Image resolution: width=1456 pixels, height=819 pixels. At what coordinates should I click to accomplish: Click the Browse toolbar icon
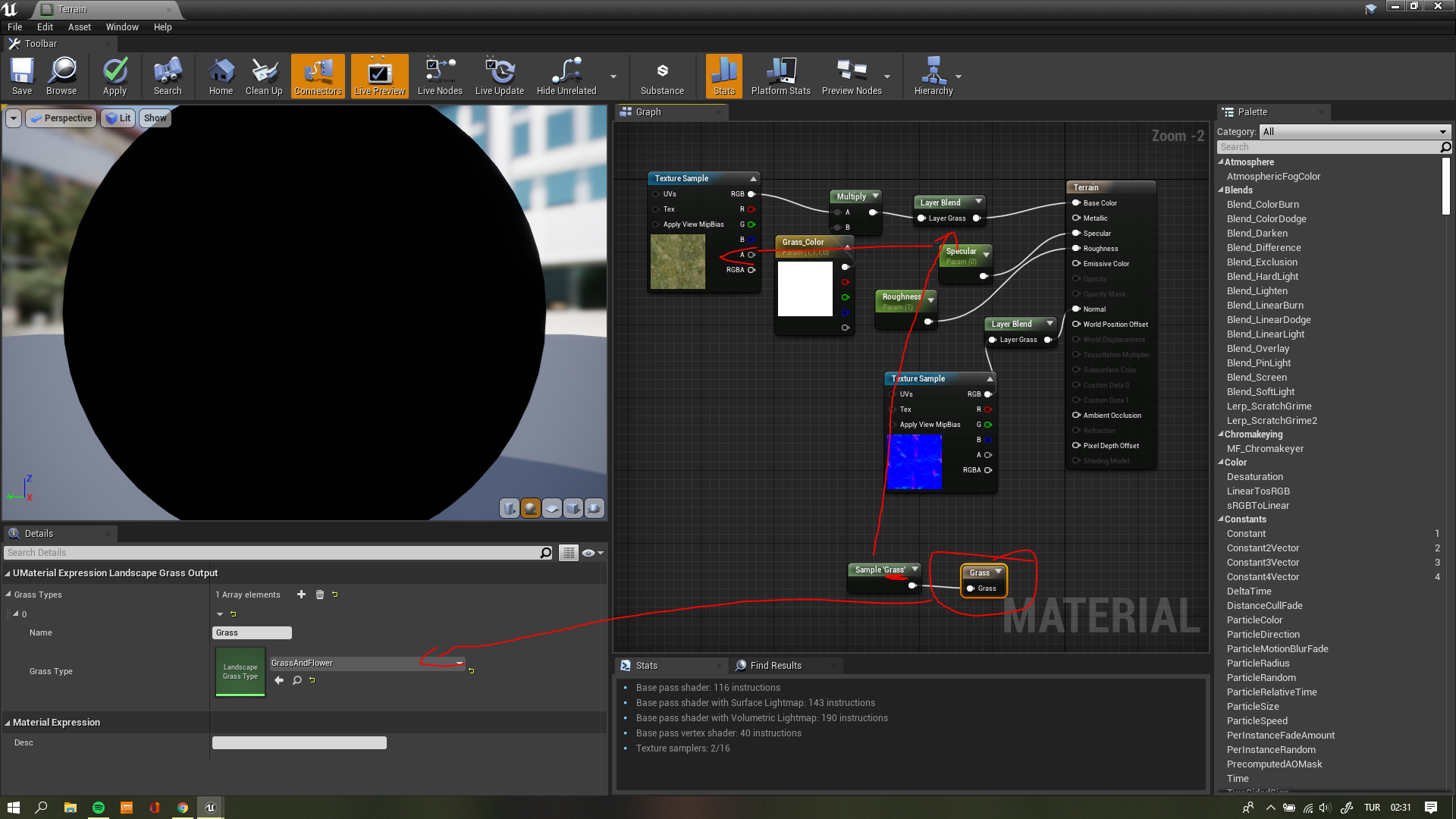pos(61,76)
